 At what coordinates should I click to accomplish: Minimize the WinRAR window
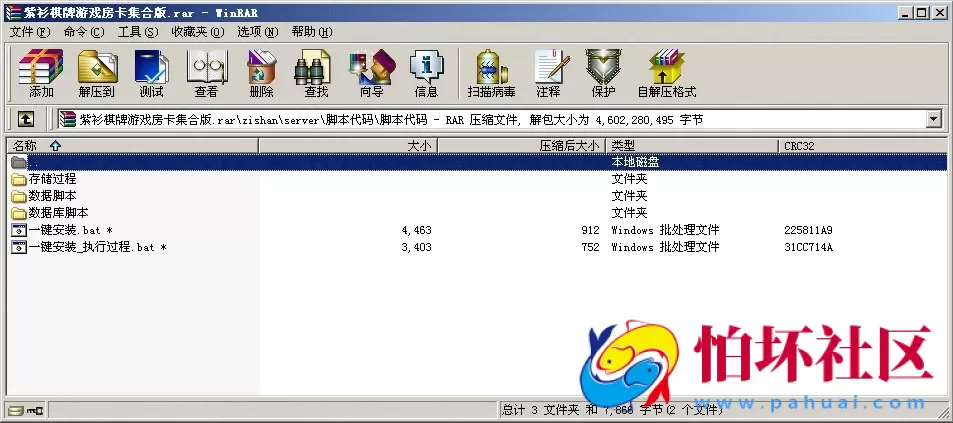coord(907,12)
